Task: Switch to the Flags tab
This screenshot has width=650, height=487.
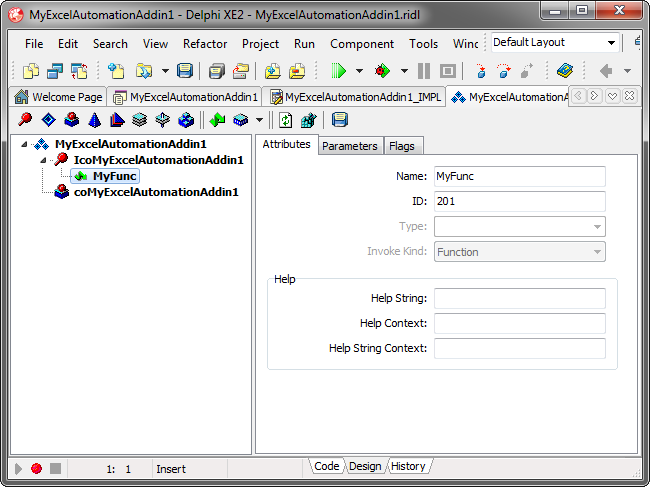Action: pyautogui.click(x=402, y=146)
